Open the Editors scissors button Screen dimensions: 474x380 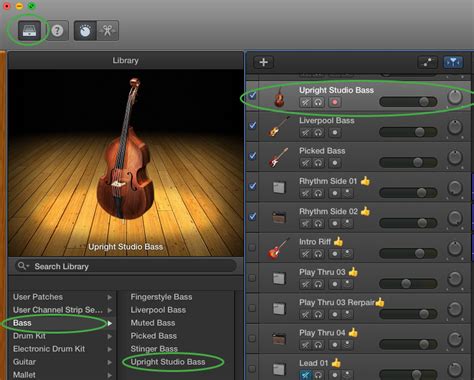(107, 31)
